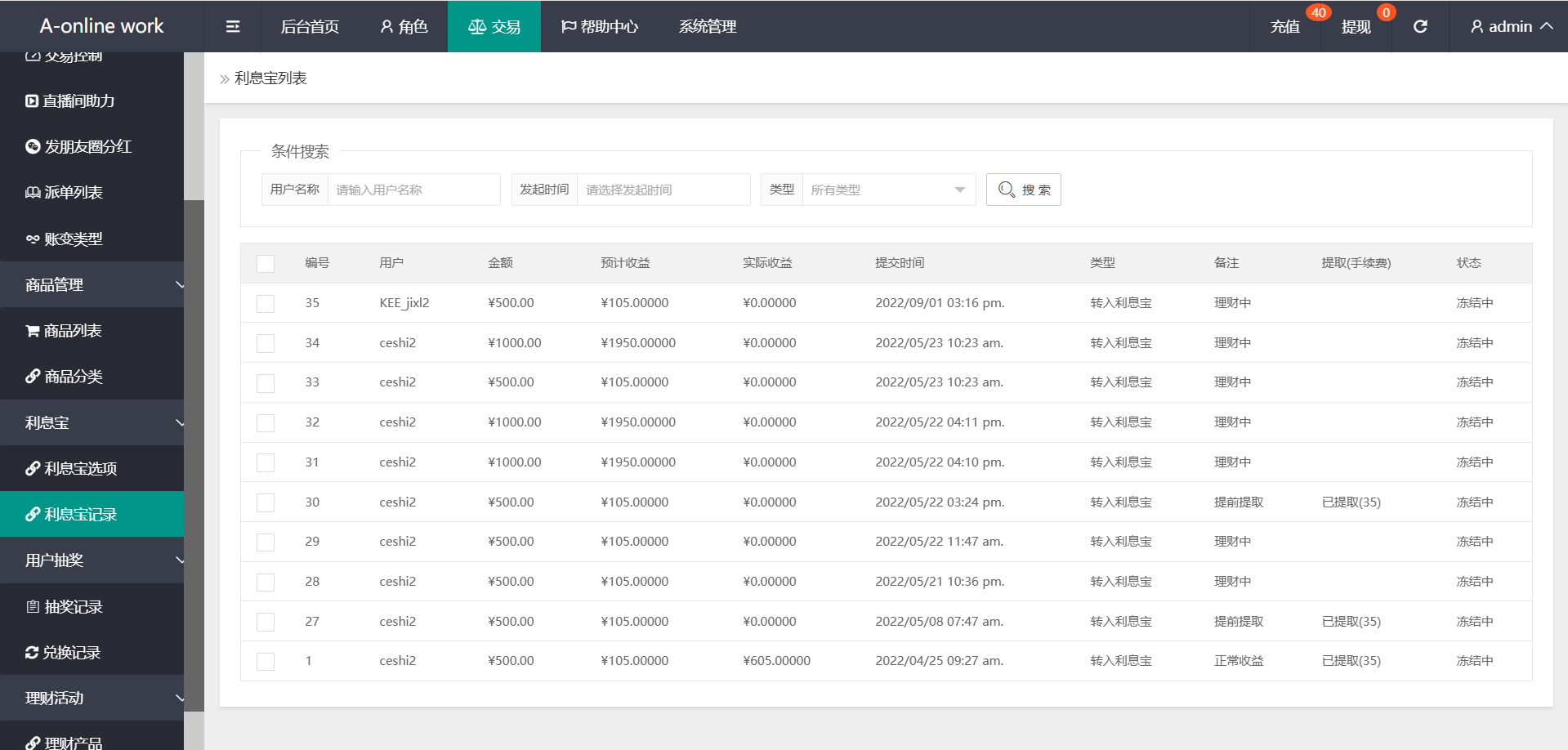Screen dimensions: 1568x750
Task: Click the 用户名称 input field
Action: click(413, 190)
